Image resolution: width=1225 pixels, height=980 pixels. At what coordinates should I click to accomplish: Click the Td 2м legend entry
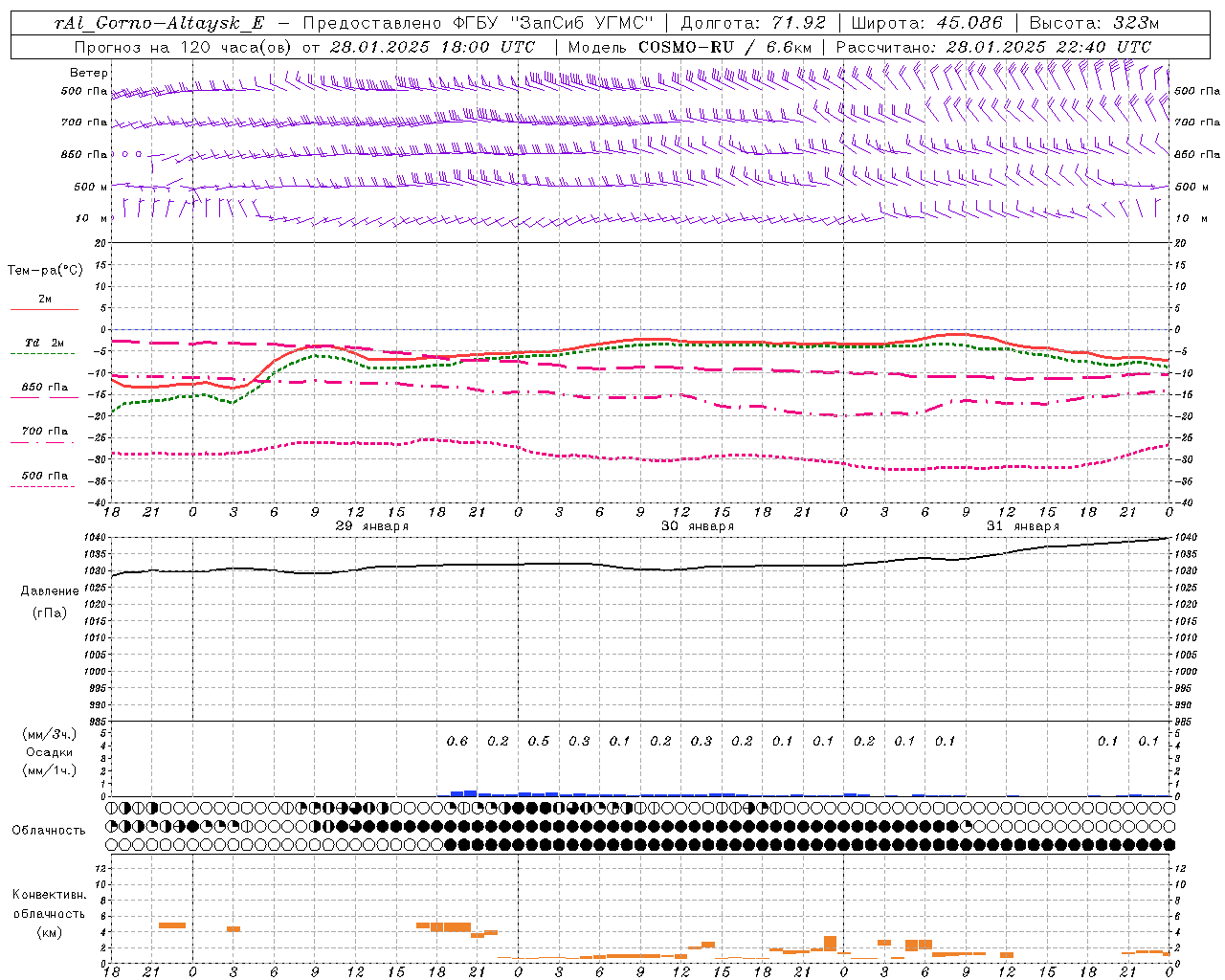45,343
